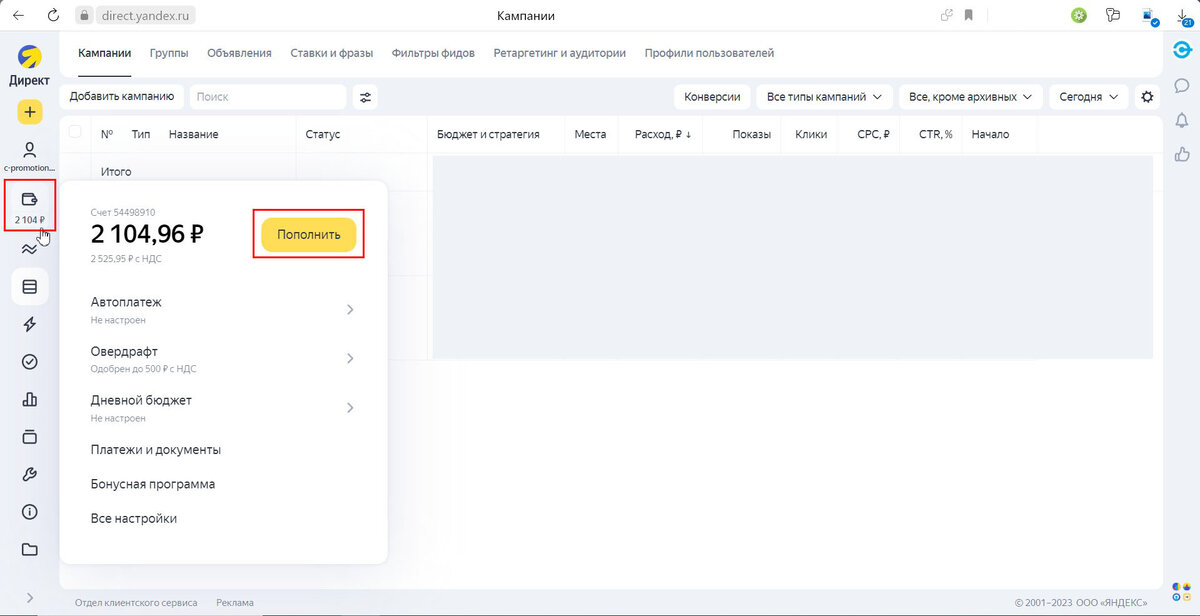This screenshot has height=616, width=1200.
Task: Sort by the Расход, ₽ column
Action: 662,134
